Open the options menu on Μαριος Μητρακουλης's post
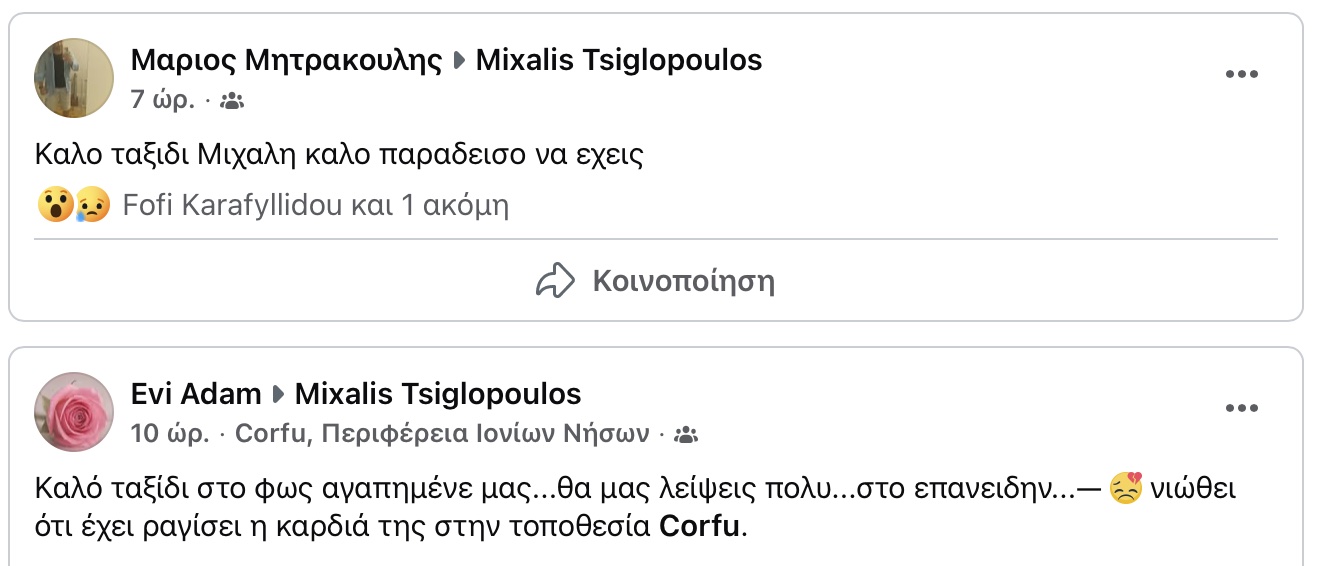The width and height of the screenshot is (1332, 566). (1241, 75)
